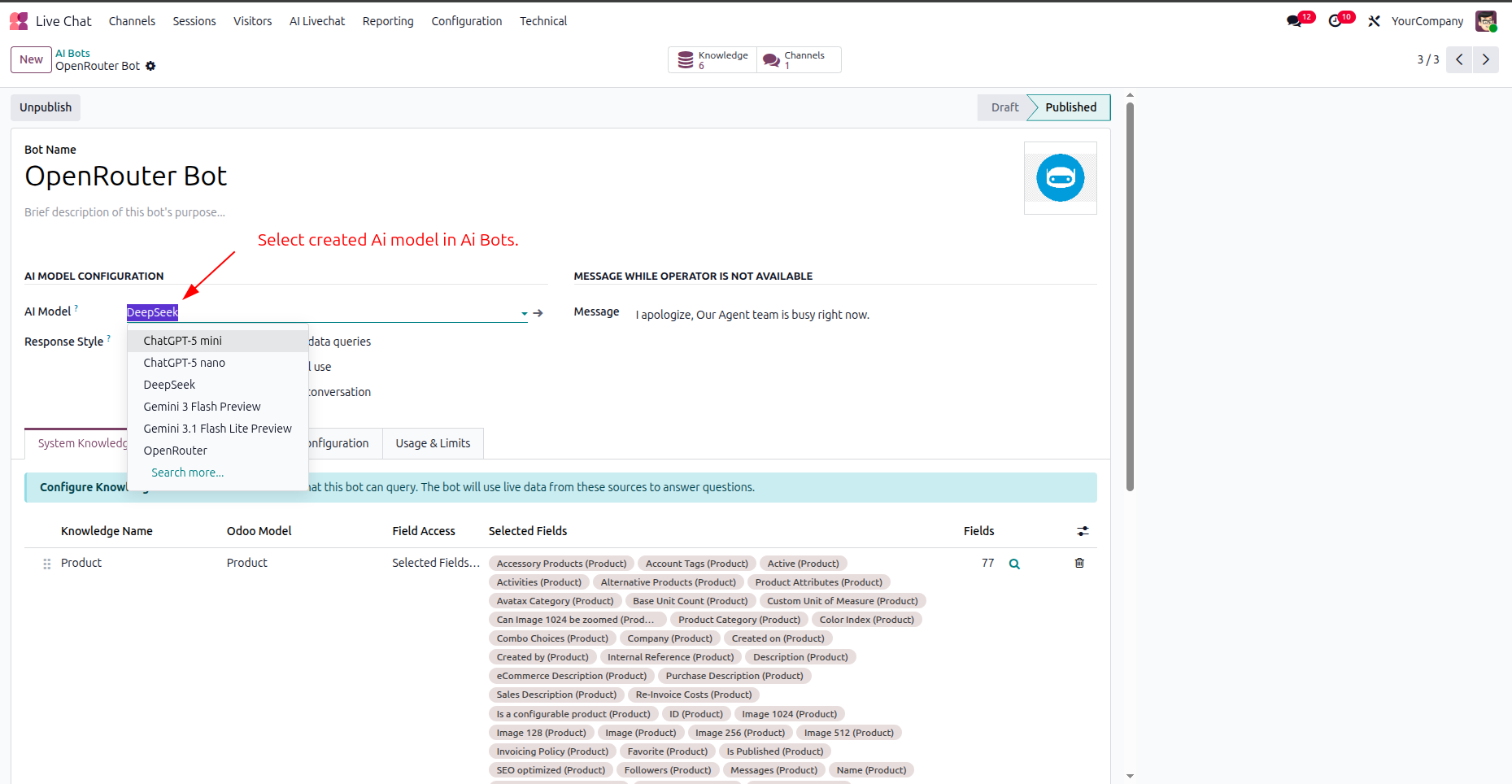The width and height of the screenshot is (1512, 784).
Task: Choose DeepSeek in the dropdown list
Action: tap(218, 385)
